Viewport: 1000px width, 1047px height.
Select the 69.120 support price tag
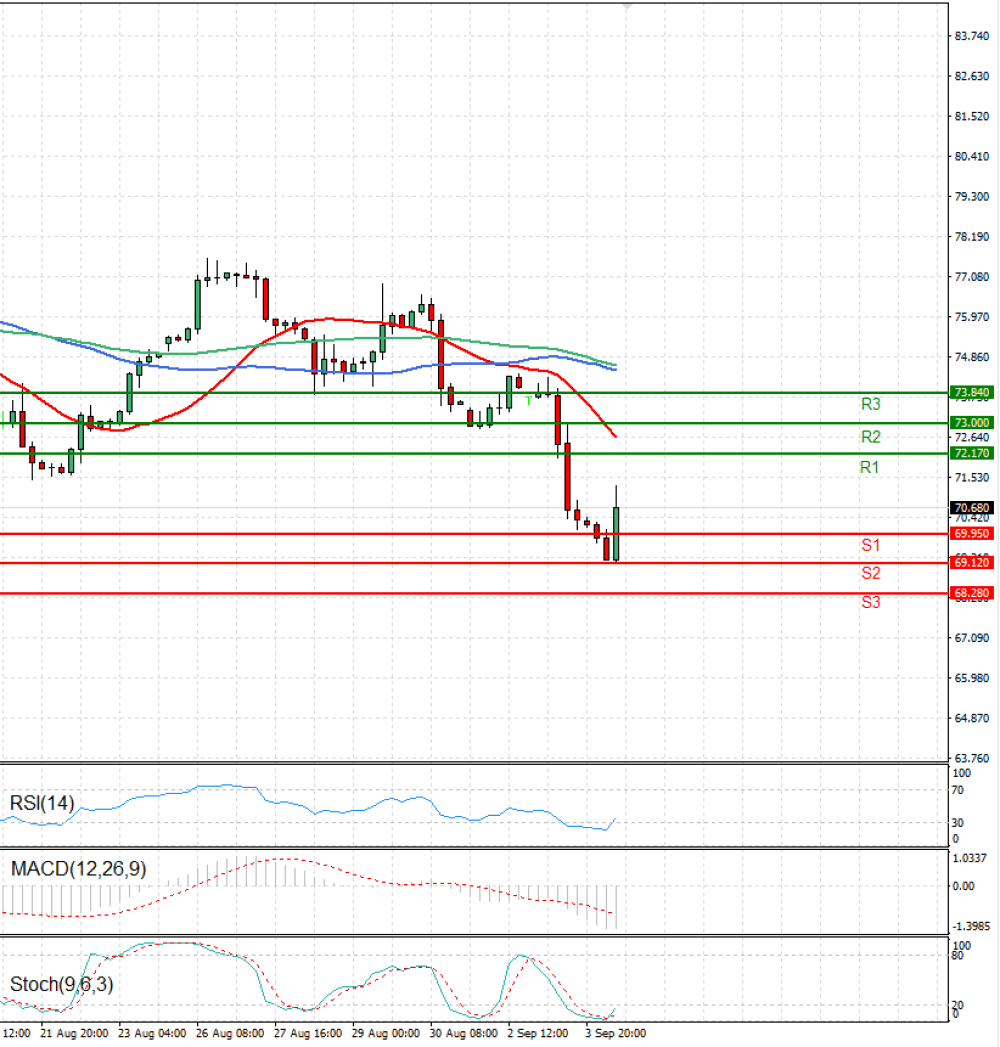pyautogui.click(x=971, y=563)
